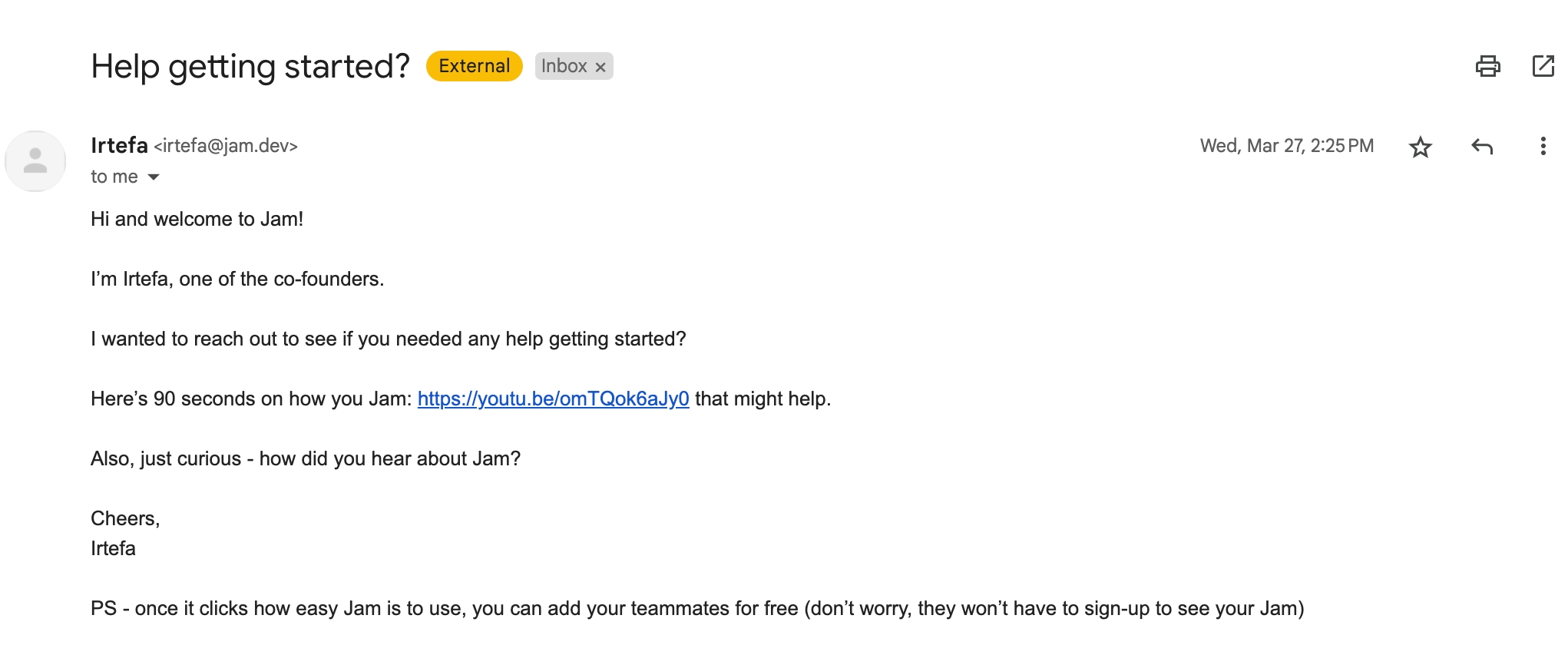Click Irtefa's profile avatar

(35, 161)
